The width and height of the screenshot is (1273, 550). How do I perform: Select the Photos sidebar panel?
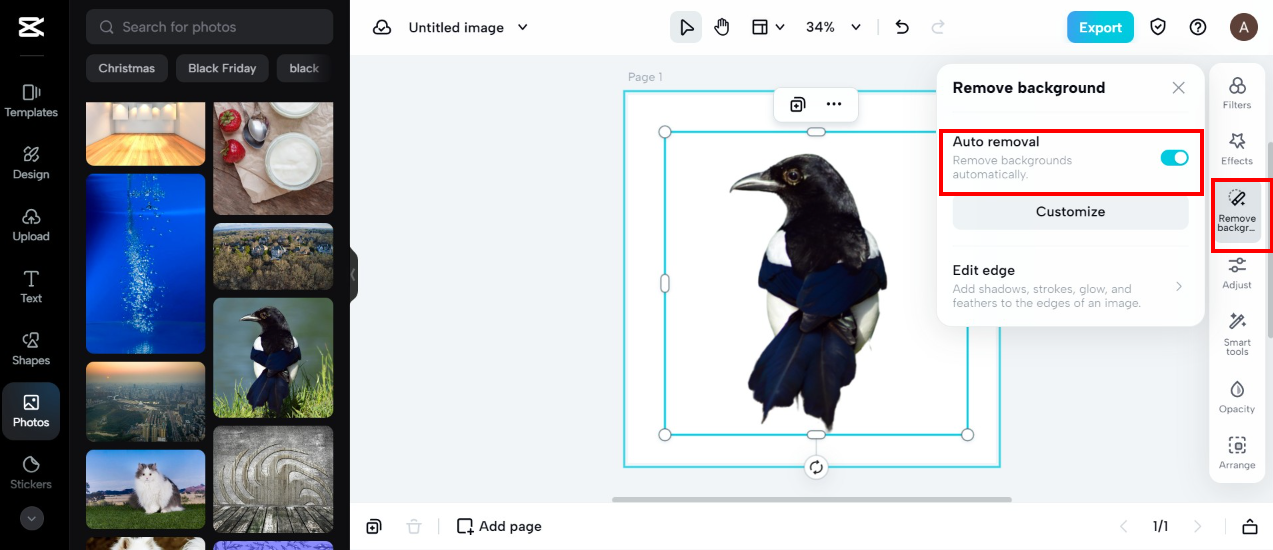pos(31,411)
